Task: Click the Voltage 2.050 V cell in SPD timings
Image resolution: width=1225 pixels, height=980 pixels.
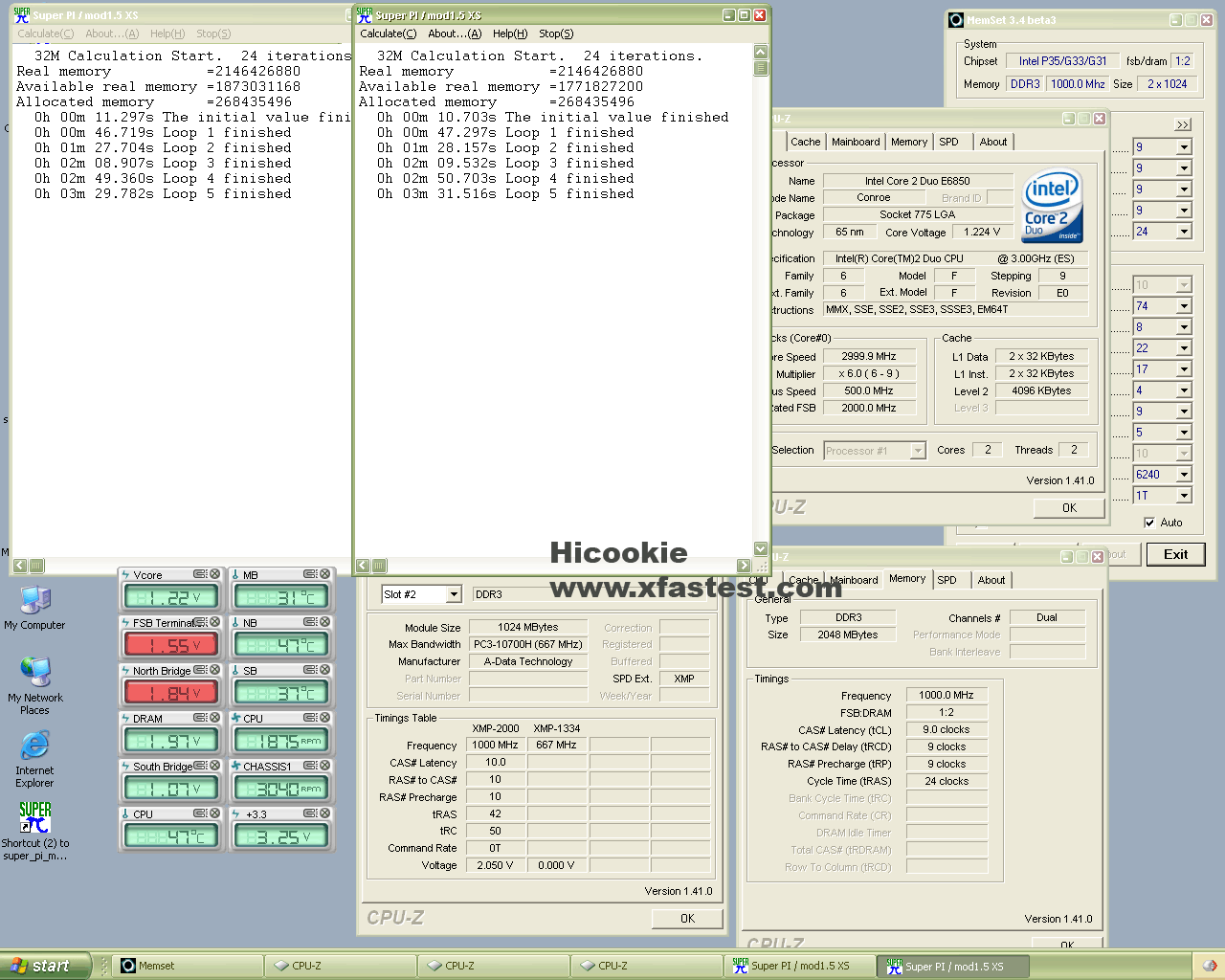Action: (495, 865)
